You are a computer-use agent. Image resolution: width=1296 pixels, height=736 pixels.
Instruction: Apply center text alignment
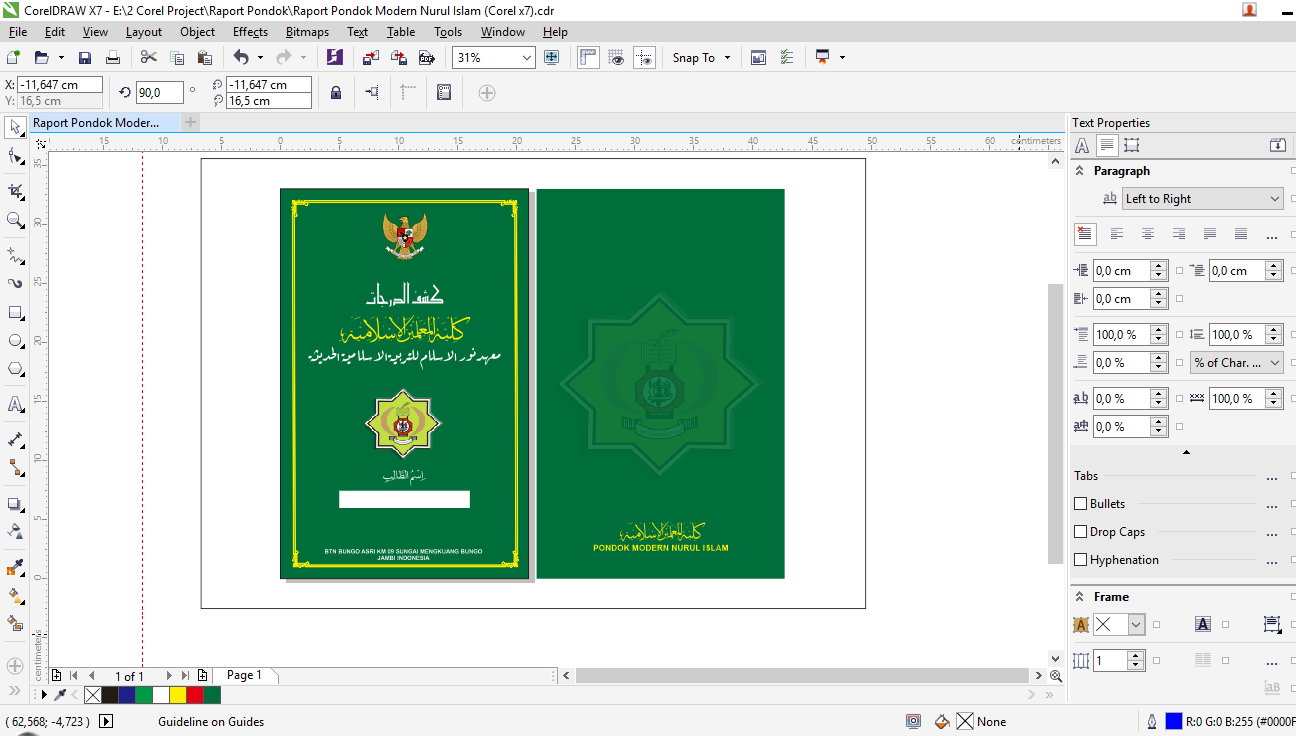[x=1148, y=233]
